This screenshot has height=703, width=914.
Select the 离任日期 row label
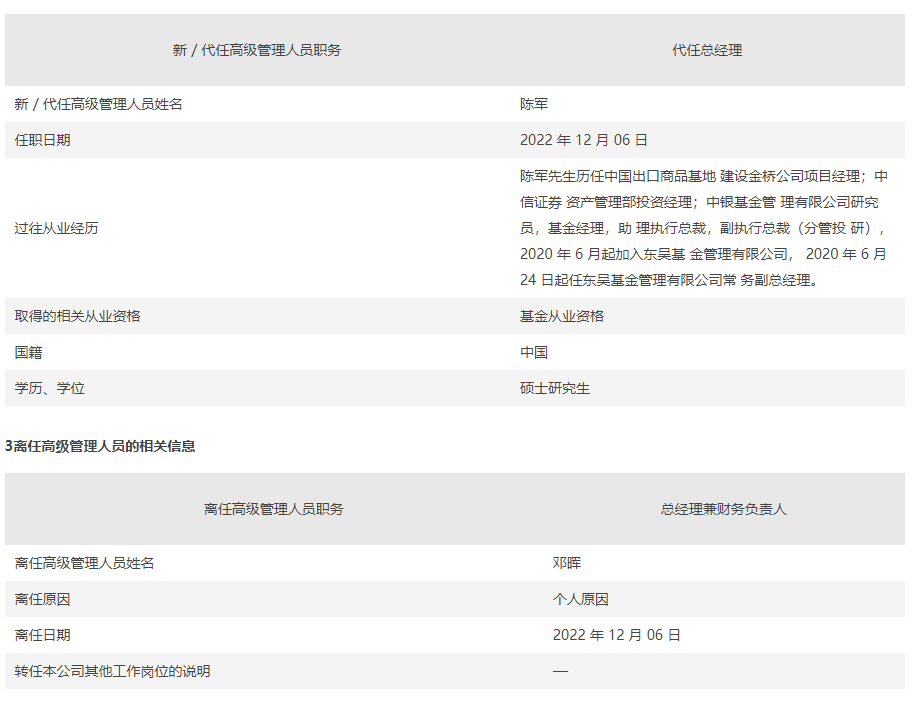coord(43,635)
